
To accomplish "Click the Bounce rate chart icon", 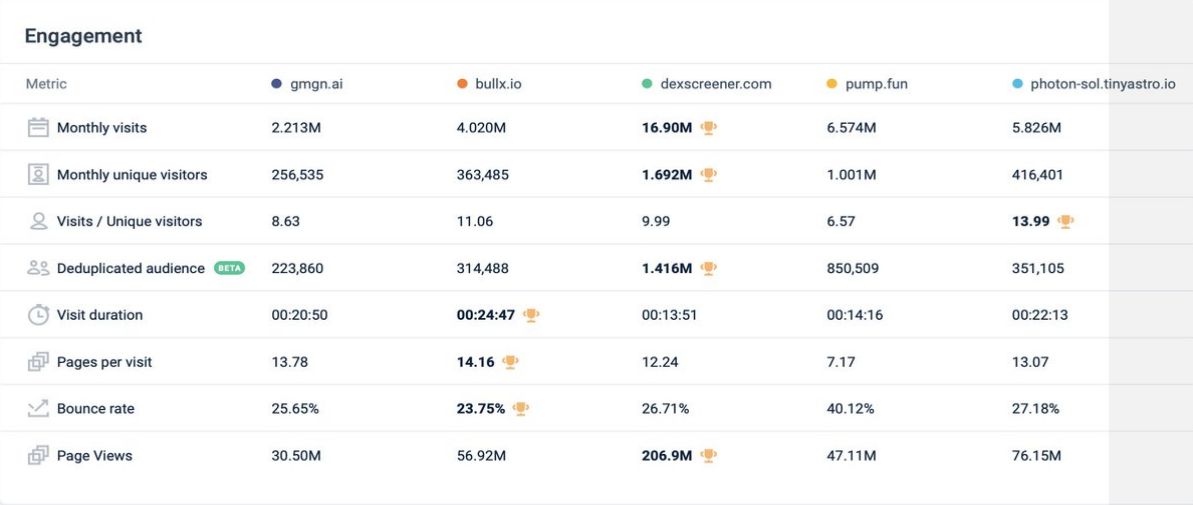I will (38, 408).
